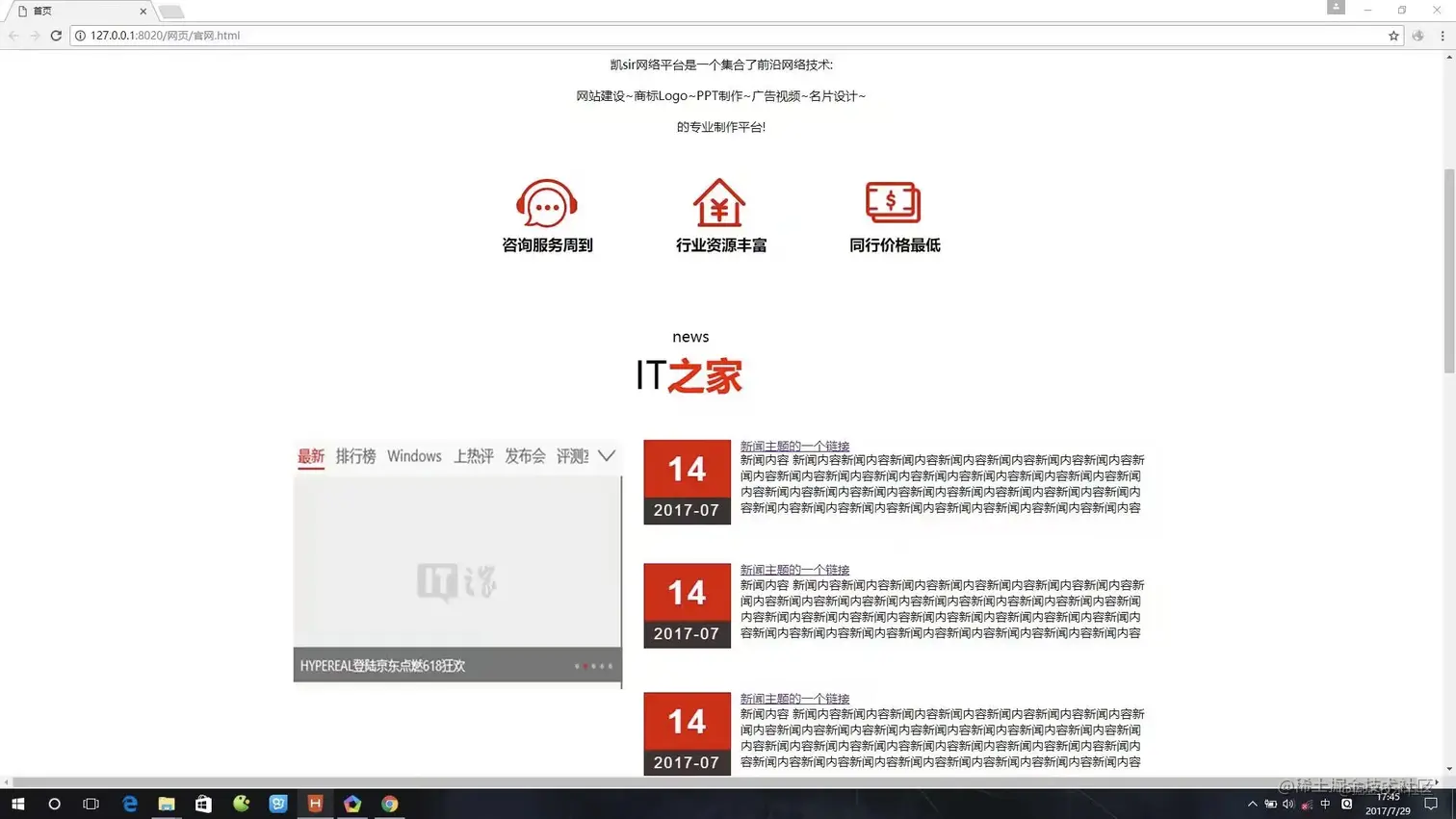1456x819 pixels.
Task: Open the Chrome user profile button
Action: pos(1336,8)
